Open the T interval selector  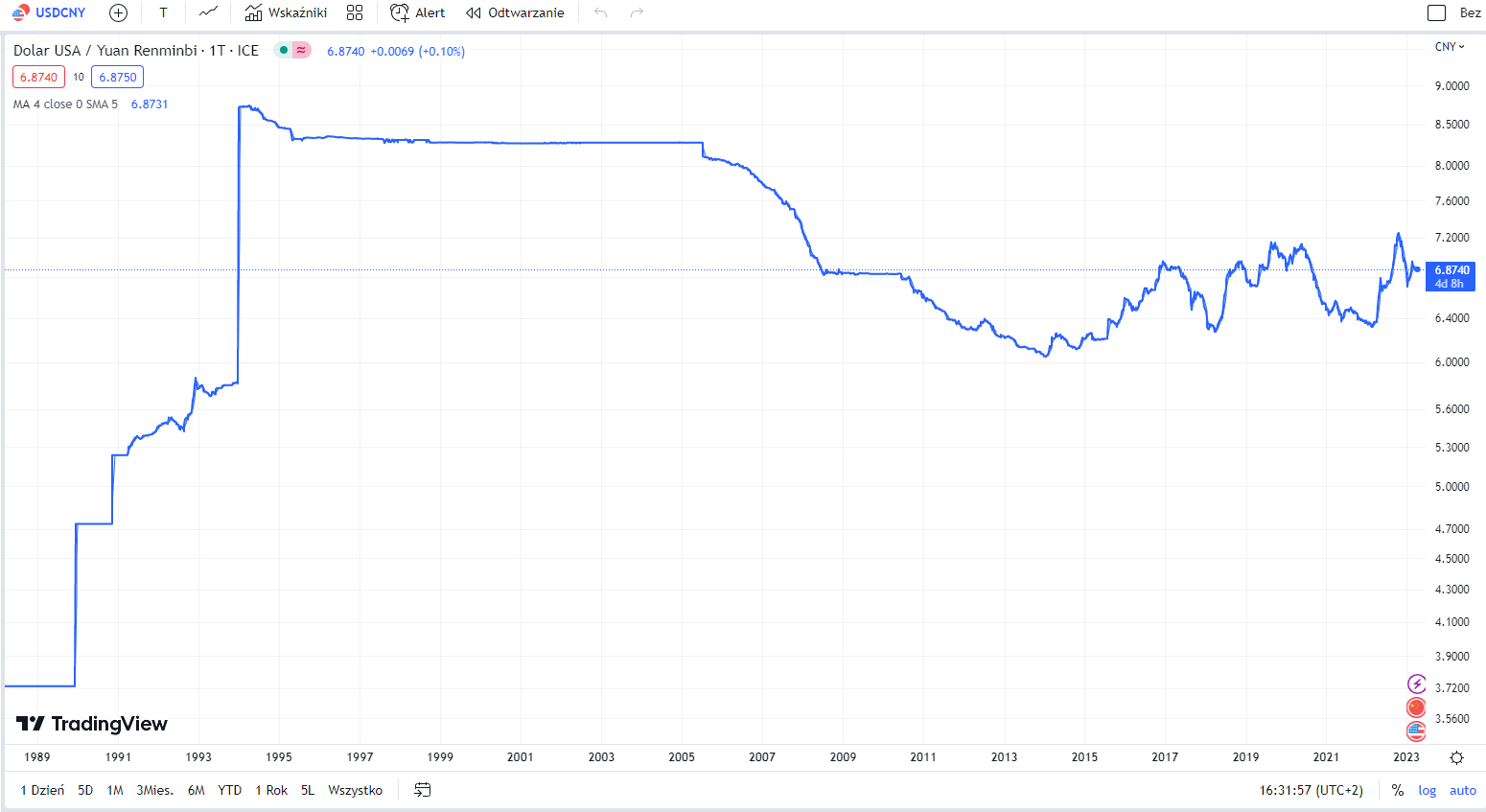coord(163,12)
